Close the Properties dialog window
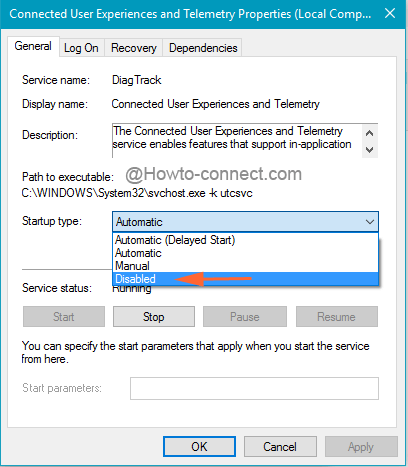The image size is (408, 467). [390, 14]
